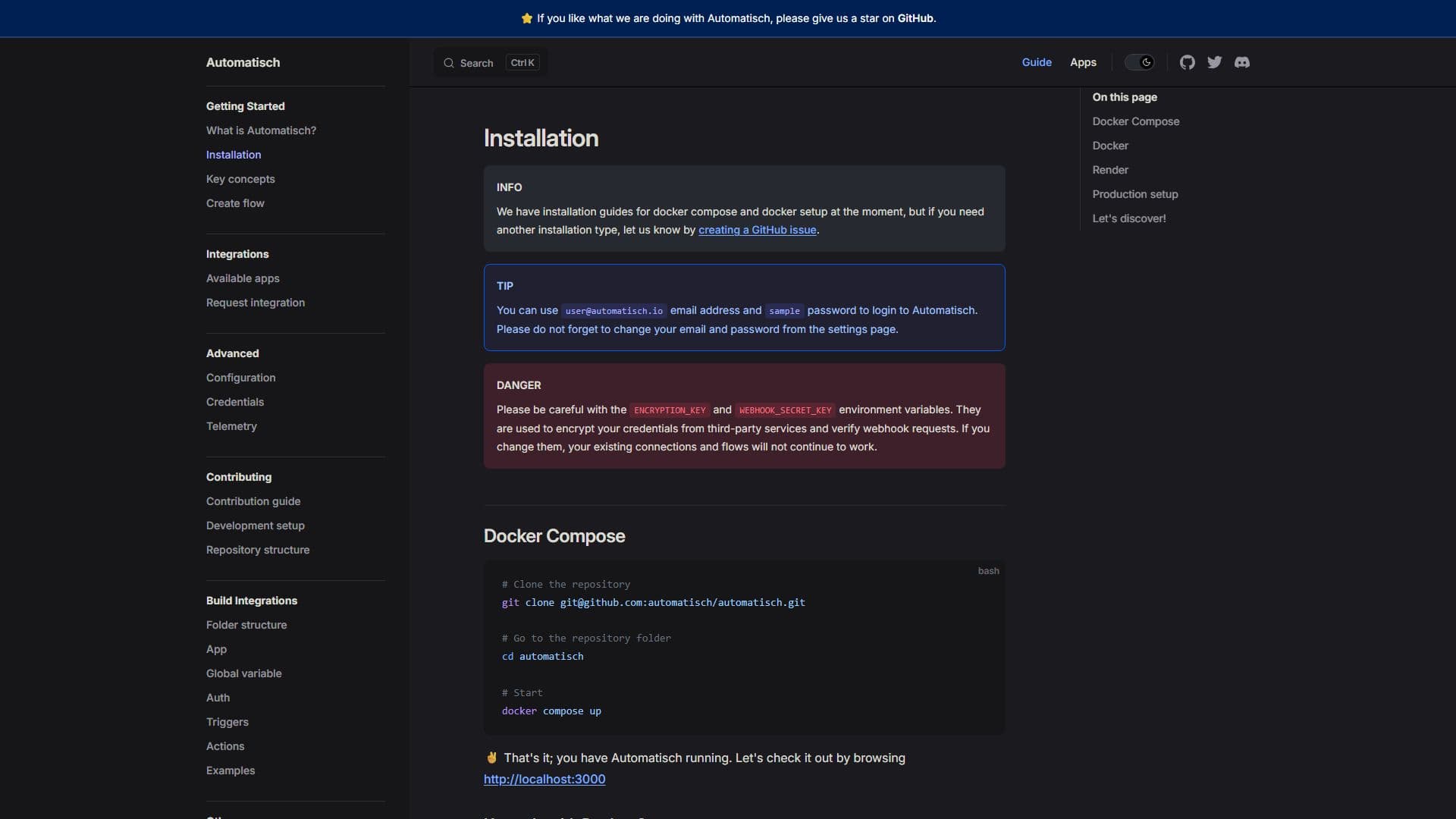Jump to Production setup in outline

(1134, 194)
